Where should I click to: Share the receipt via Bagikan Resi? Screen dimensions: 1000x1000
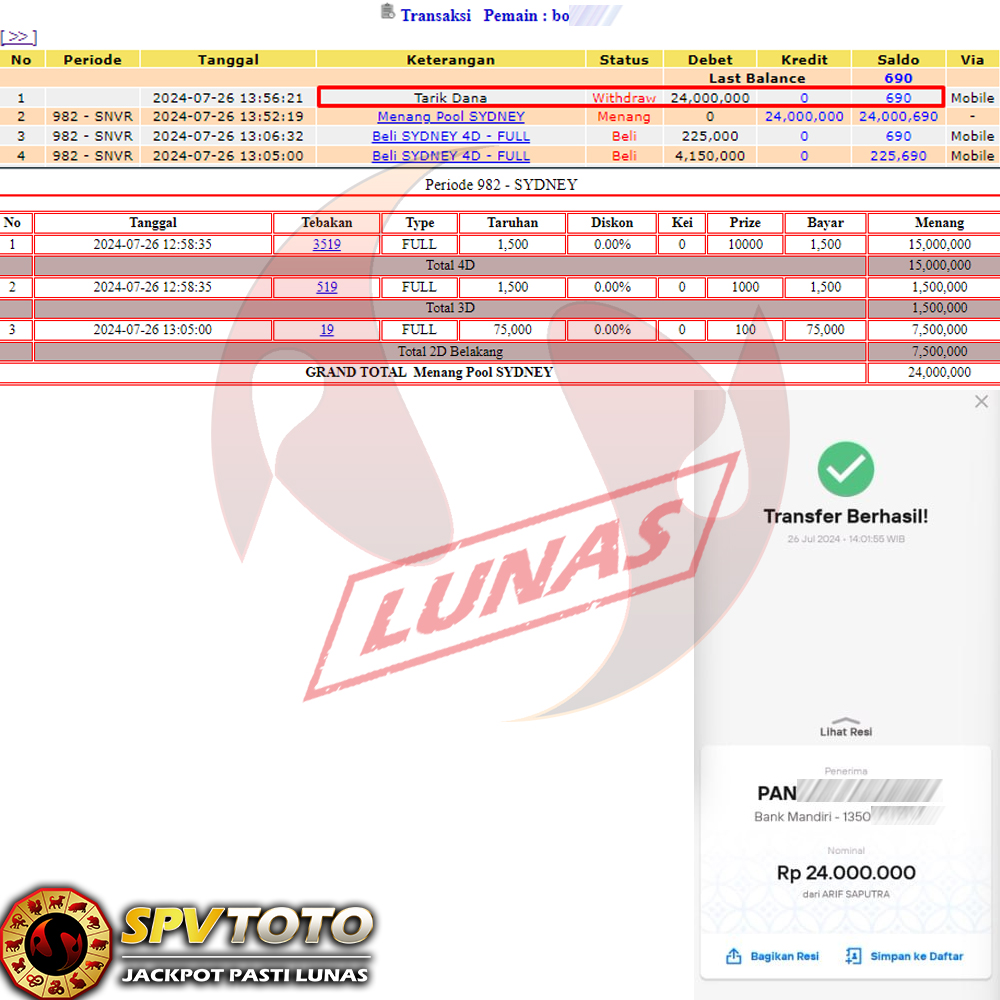[773, 956]
